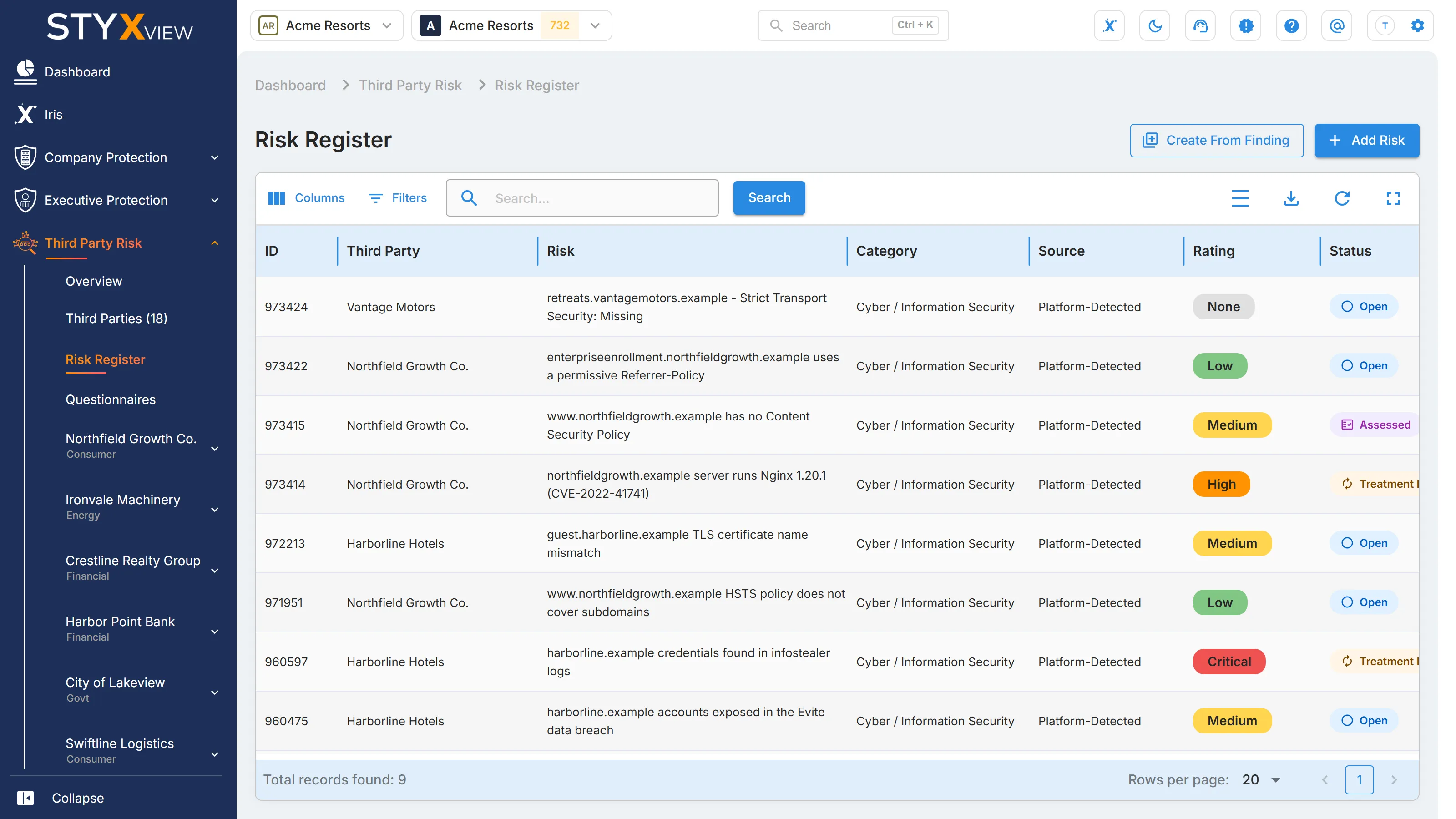The height and width of the screenshot is (819, 1456).
Task: Click the Third Party Risk sidebar icon
Action: (x=25, y=243)
